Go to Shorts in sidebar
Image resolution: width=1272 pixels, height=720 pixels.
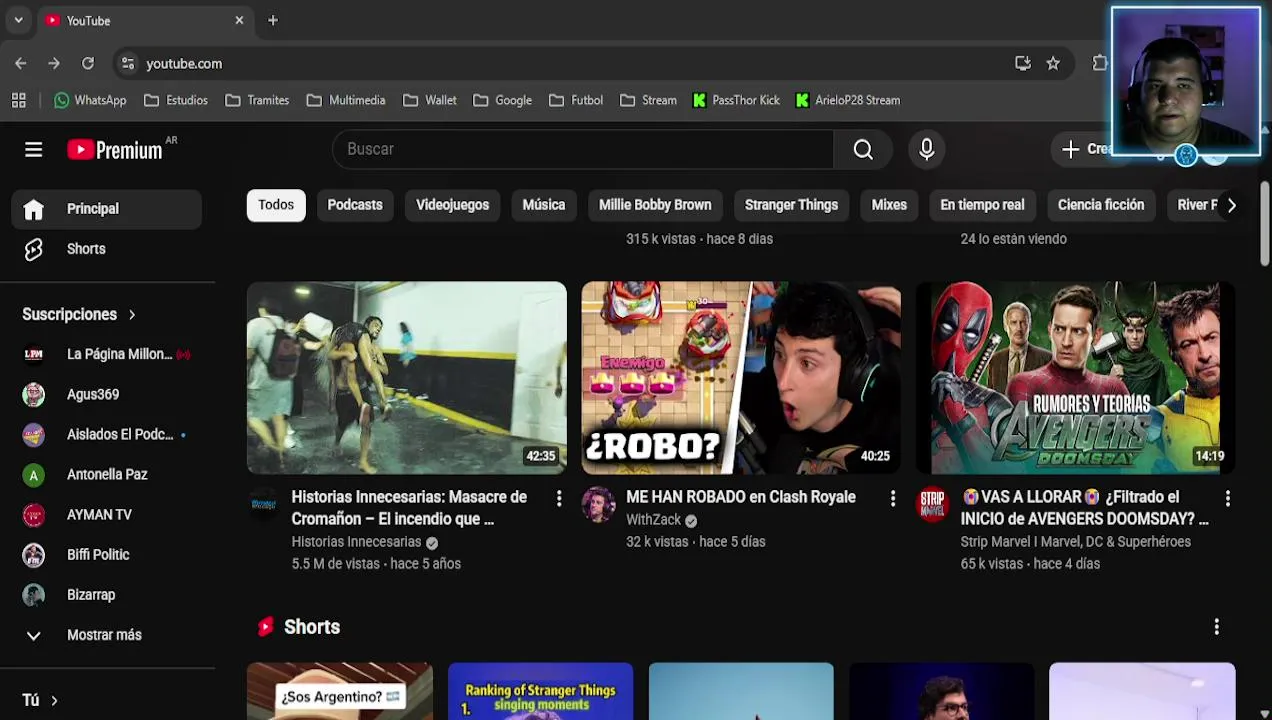[106, 249]
